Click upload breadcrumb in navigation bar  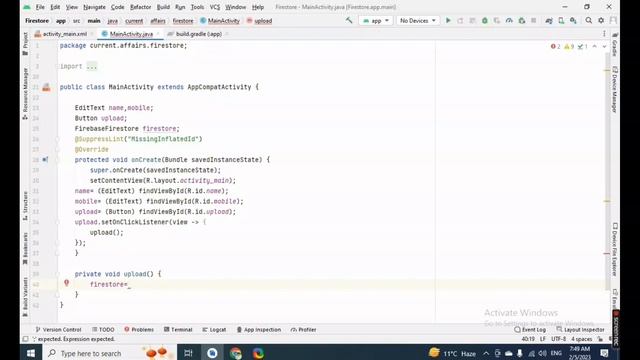[259, 20]
